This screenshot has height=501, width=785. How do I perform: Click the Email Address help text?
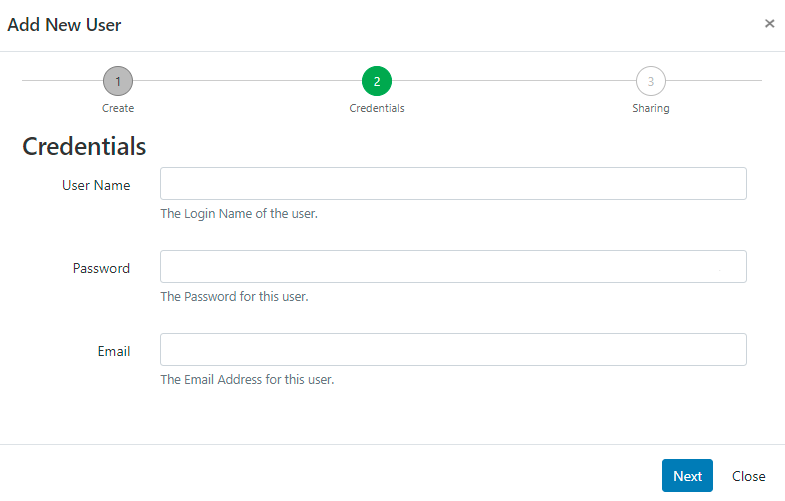[x=247, y=379]
